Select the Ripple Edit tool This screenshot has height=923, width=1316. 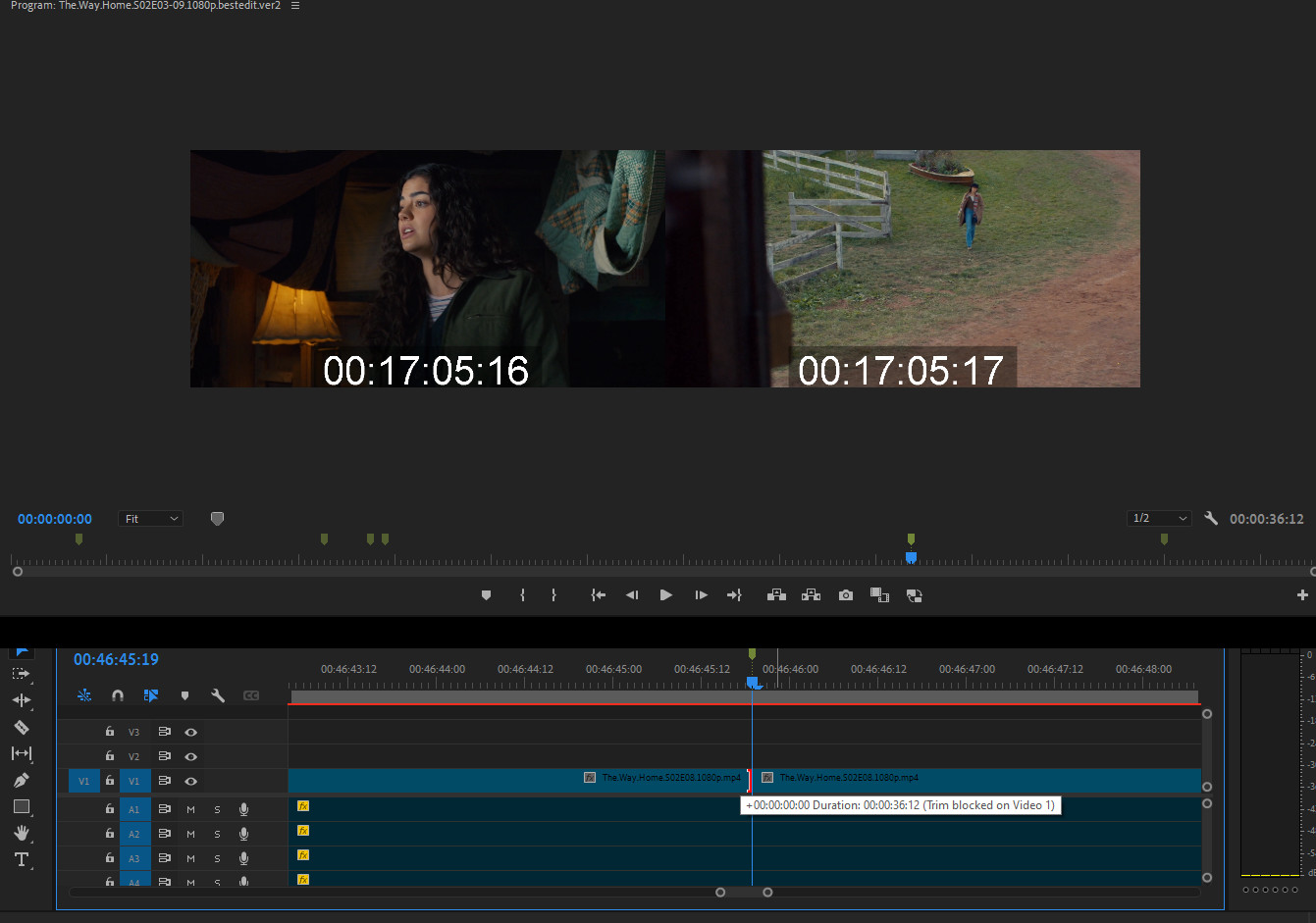click(21, 700)
